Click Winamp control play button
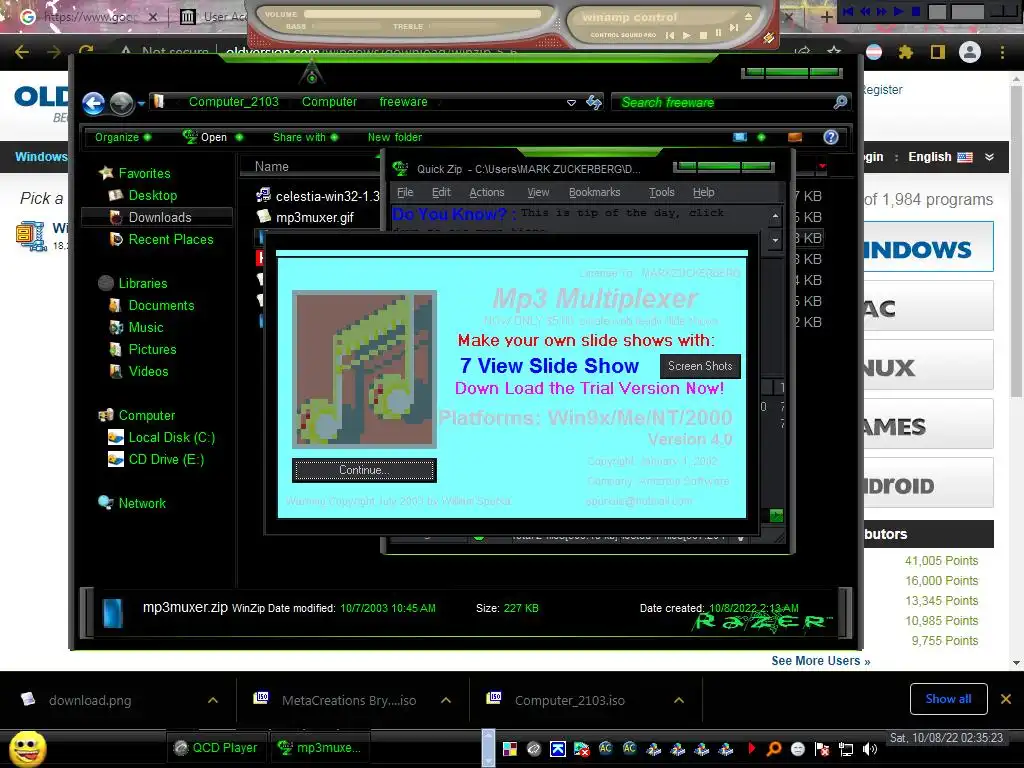Viewport: 1024px width, 768px height. [x=686, y=35]
